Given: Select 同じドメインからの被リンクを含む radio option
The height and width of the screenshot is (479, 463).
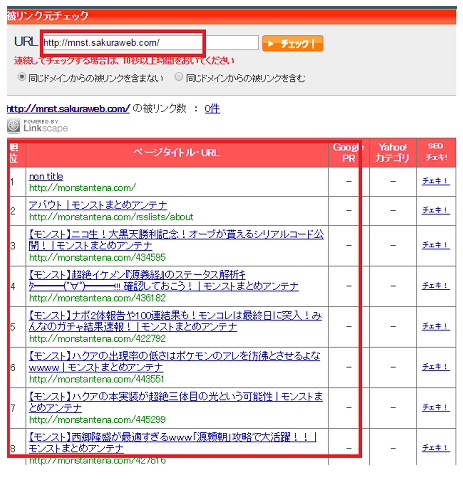Looking at the screenshot, I should (x=179, y=77).
